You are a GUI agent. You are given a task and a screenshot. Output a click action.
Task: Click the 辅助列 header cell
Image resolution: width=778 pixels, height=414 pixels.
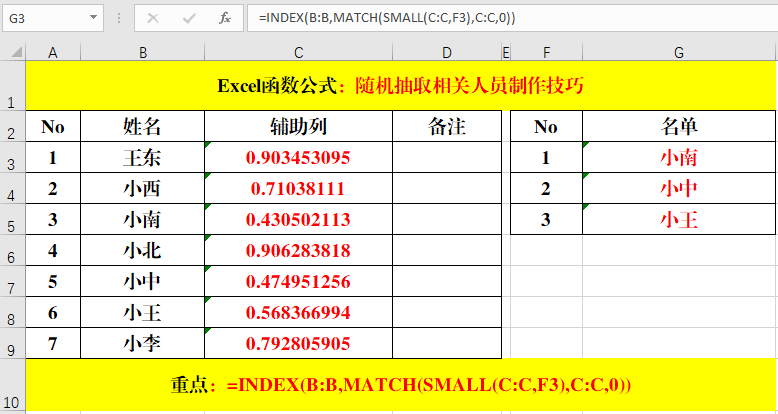click(x=298, y=126)
